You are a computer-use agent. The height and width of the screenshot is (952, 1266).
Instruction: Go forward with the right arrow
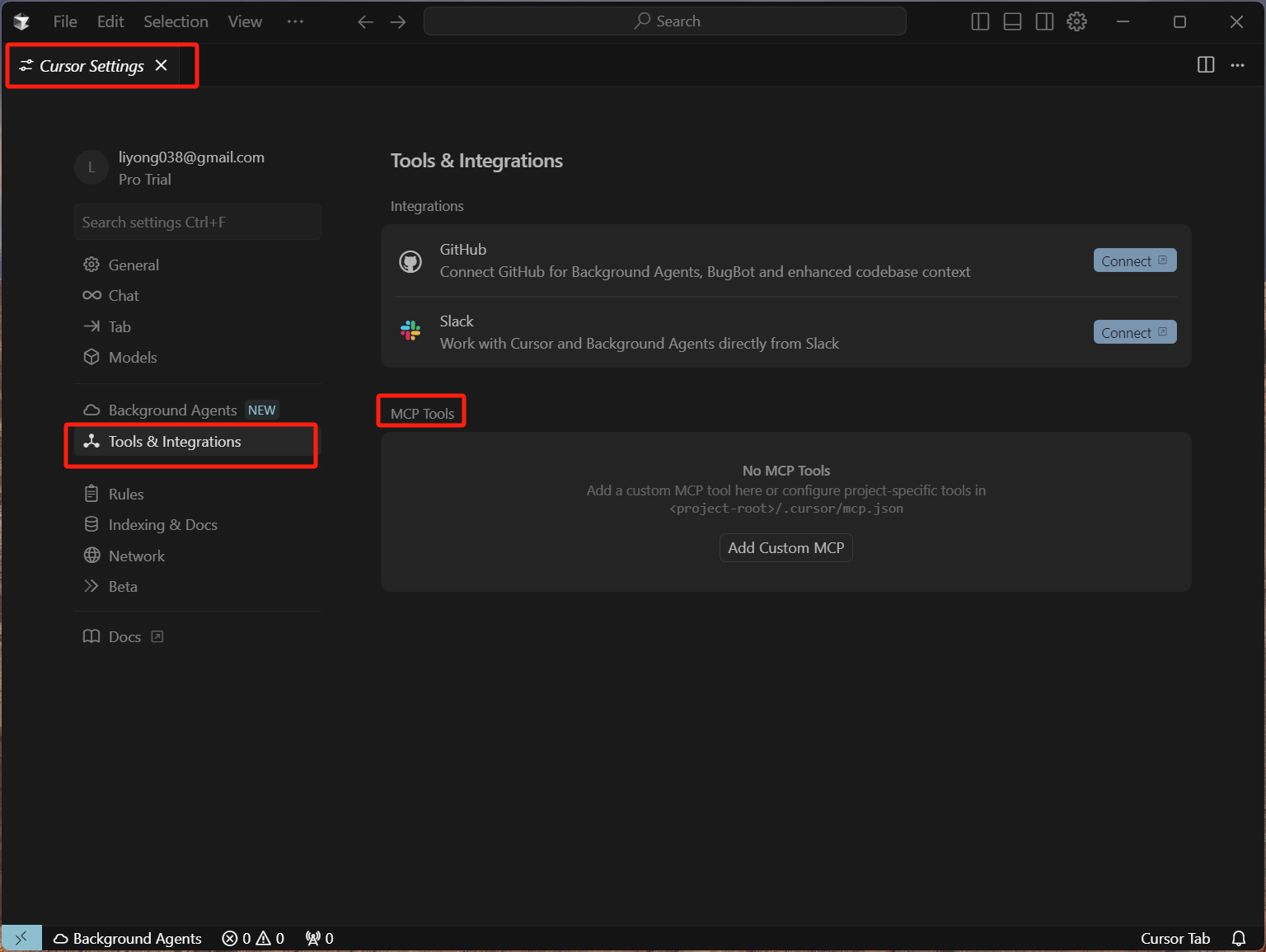click(x=398, y=21)
